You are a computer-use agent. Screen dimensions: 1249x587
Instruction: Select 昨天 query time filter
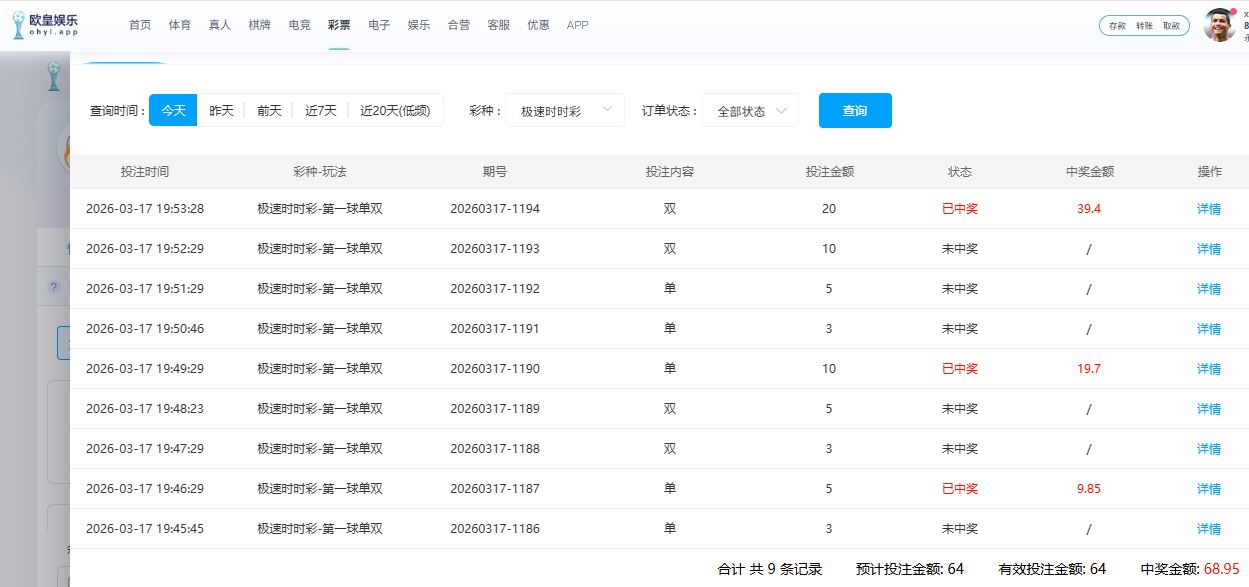click(x=221, y=111)
